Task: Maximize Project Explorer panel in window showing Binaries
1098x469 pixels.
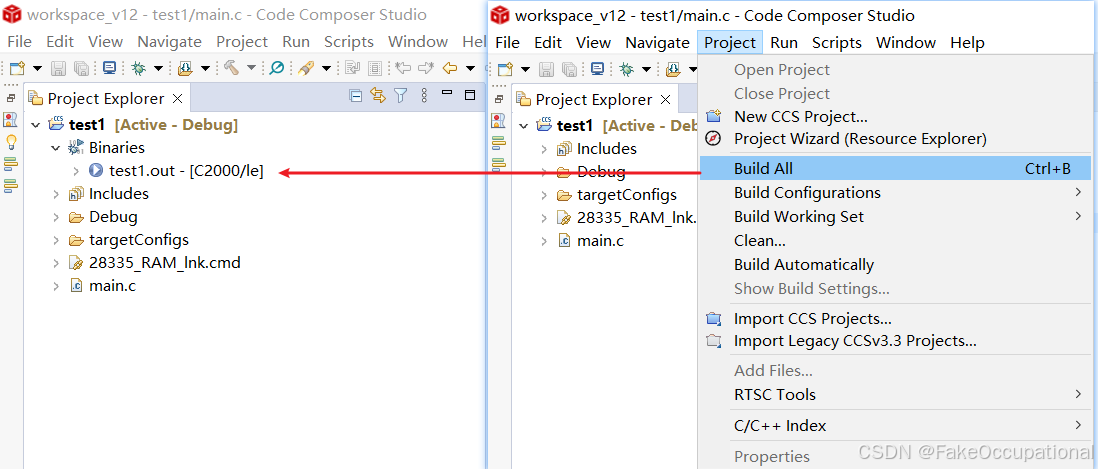Action: pyautogui.click(x=471, y=95)
